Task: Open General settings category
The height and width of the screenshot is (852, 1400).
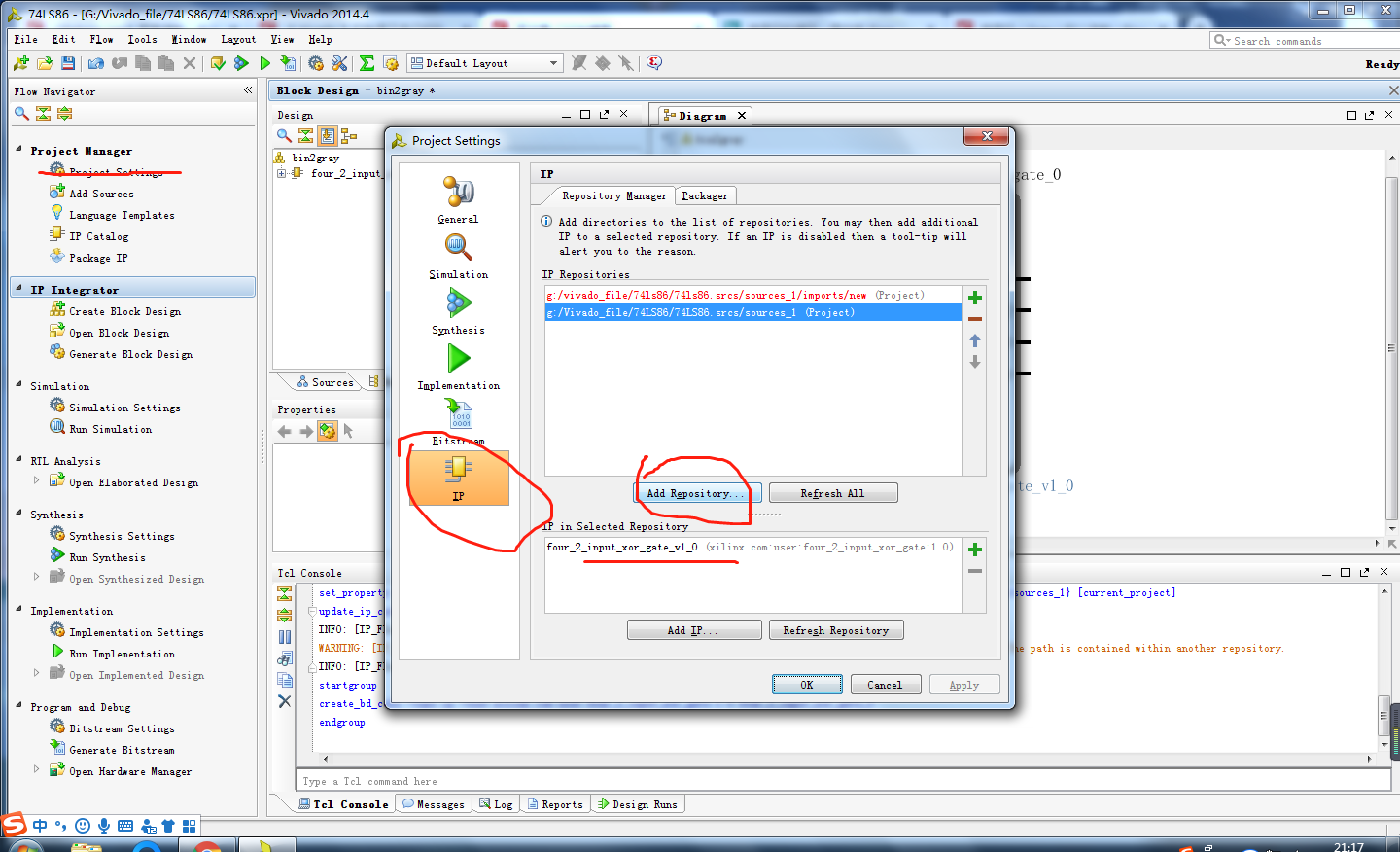Action: point(459,200)
